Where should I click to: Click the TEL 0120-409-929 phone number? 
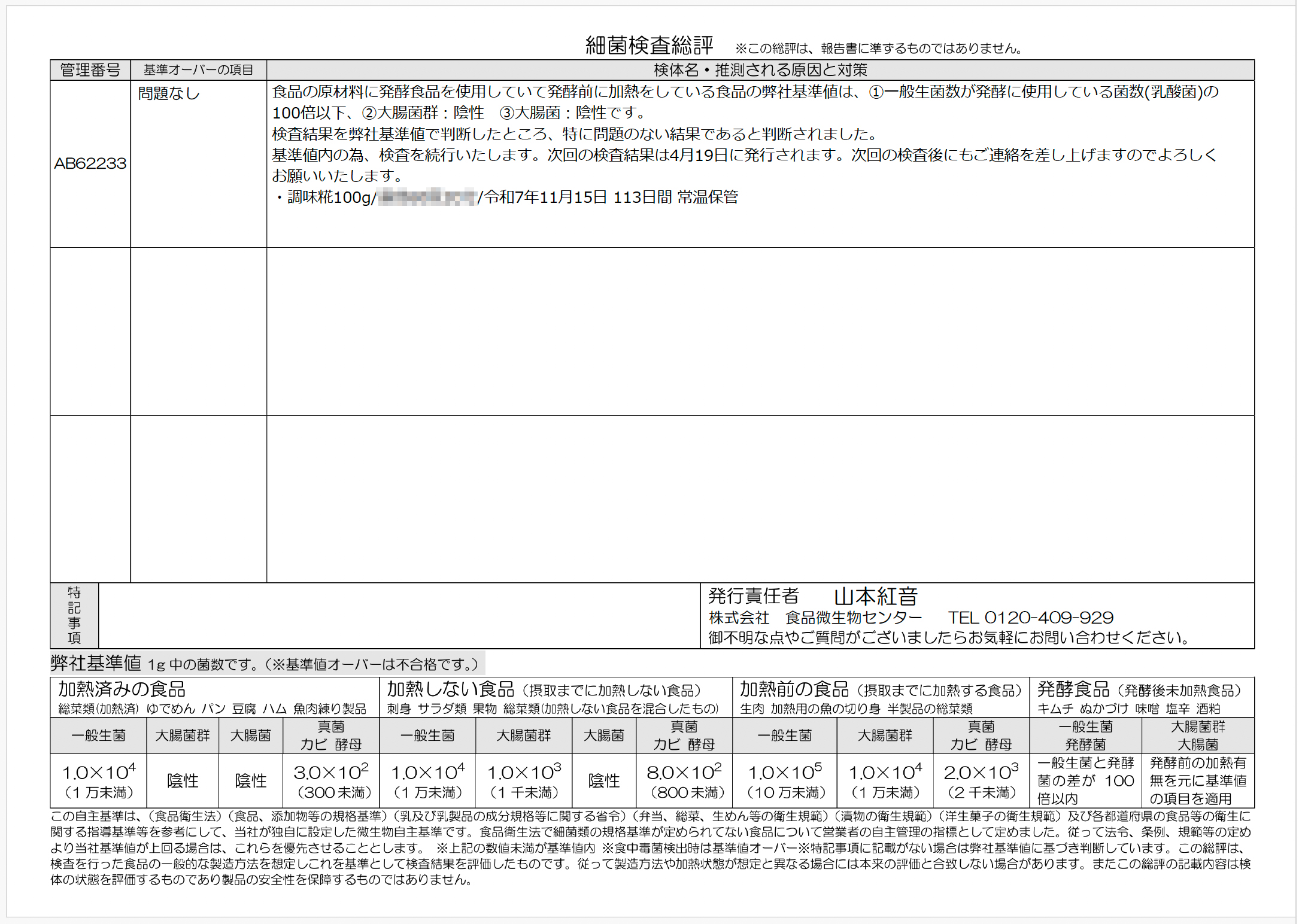pyautogui.click(x=1030, y=618)
